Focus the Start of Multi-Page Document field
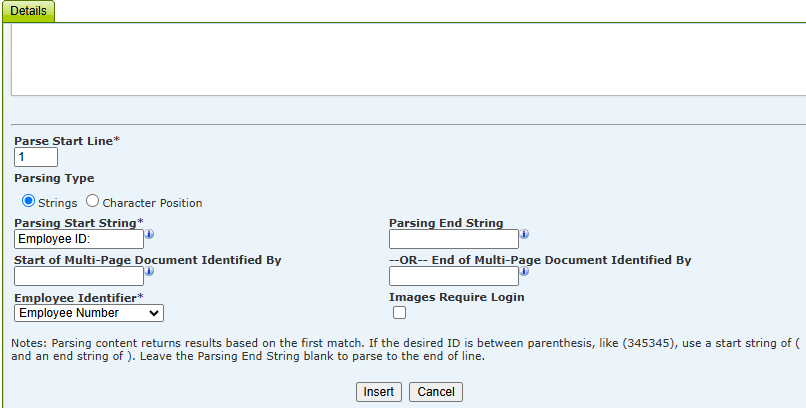806x408 pixels. pyautogui.click(x=79, y=276)
